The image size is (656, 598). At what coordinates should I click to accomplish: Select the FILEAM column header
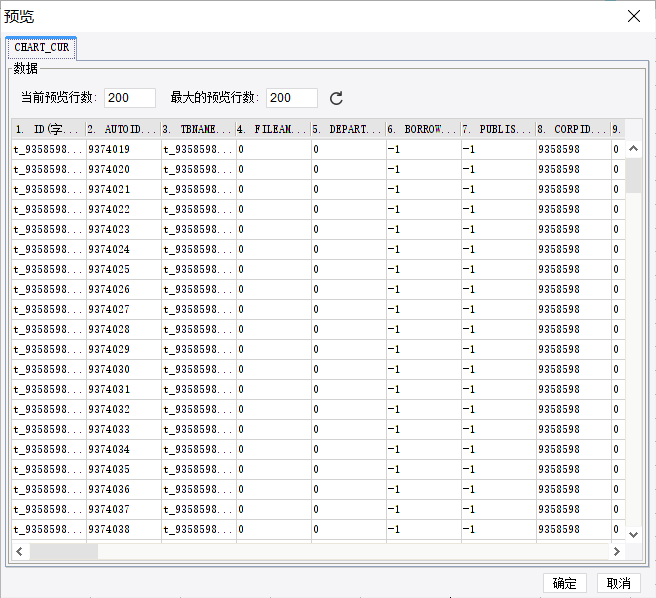pos(274,129)
